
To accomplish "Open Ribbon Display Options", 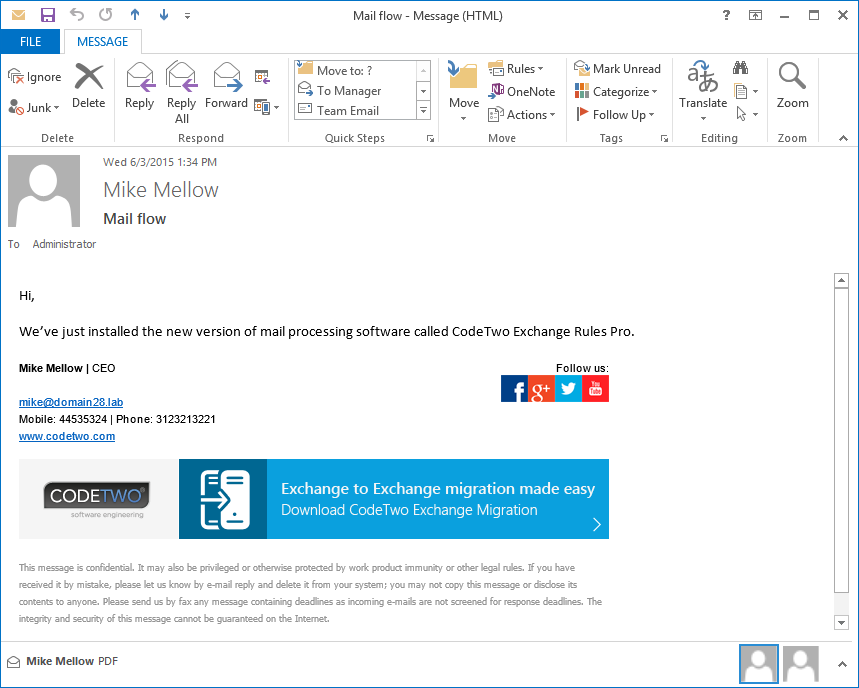I will [755, 15].
